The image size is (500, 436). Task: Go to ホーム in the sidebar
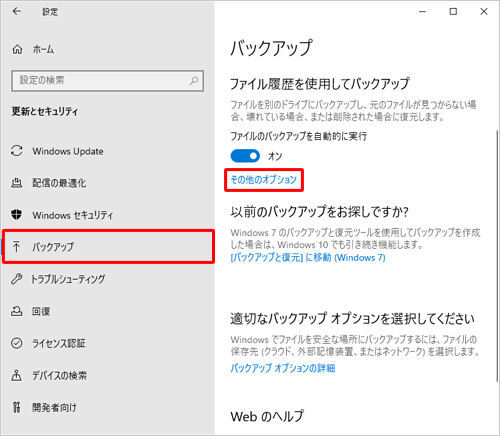107,49
